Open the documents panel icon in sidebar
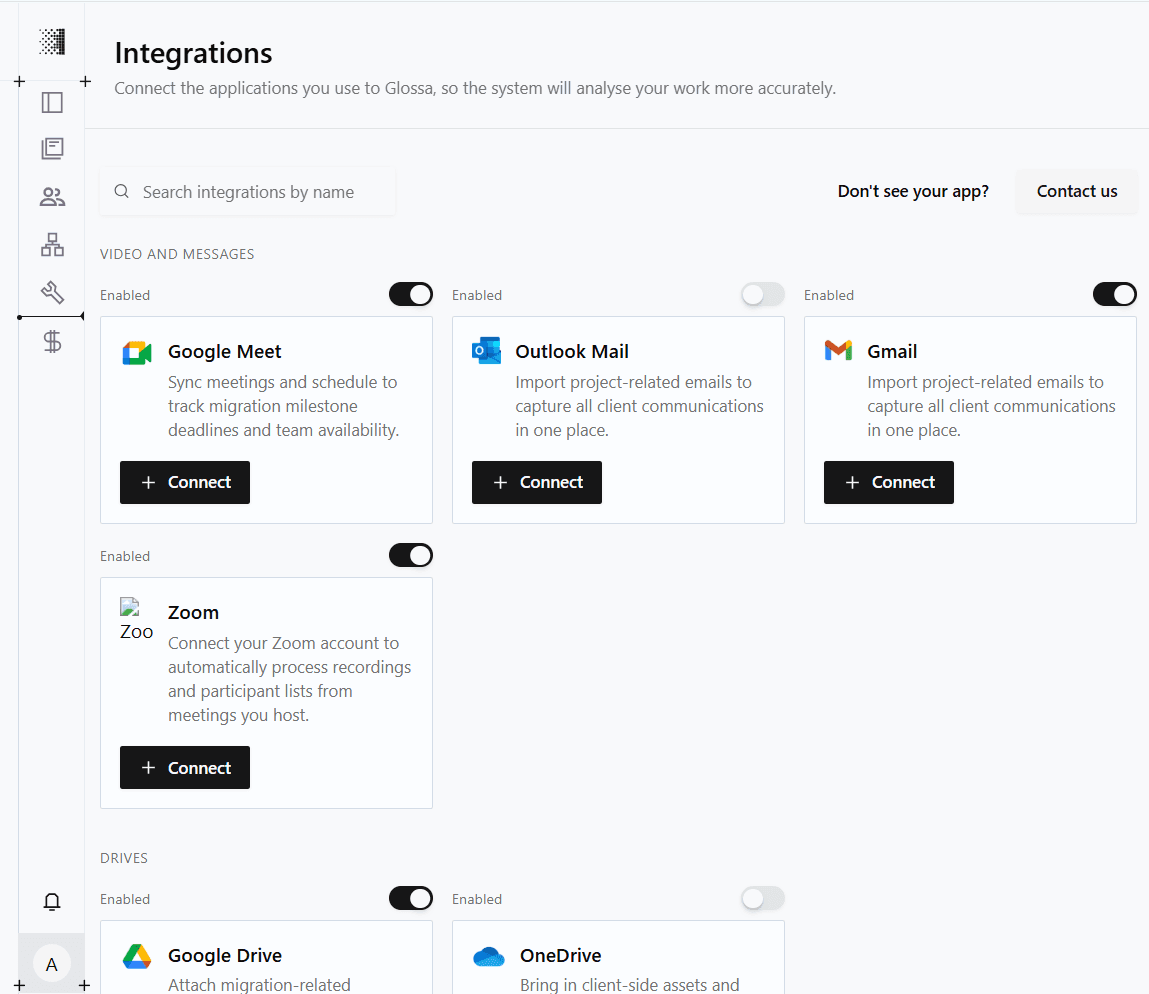The width and height of the screenshot is (1149, 994). [51, 148]
